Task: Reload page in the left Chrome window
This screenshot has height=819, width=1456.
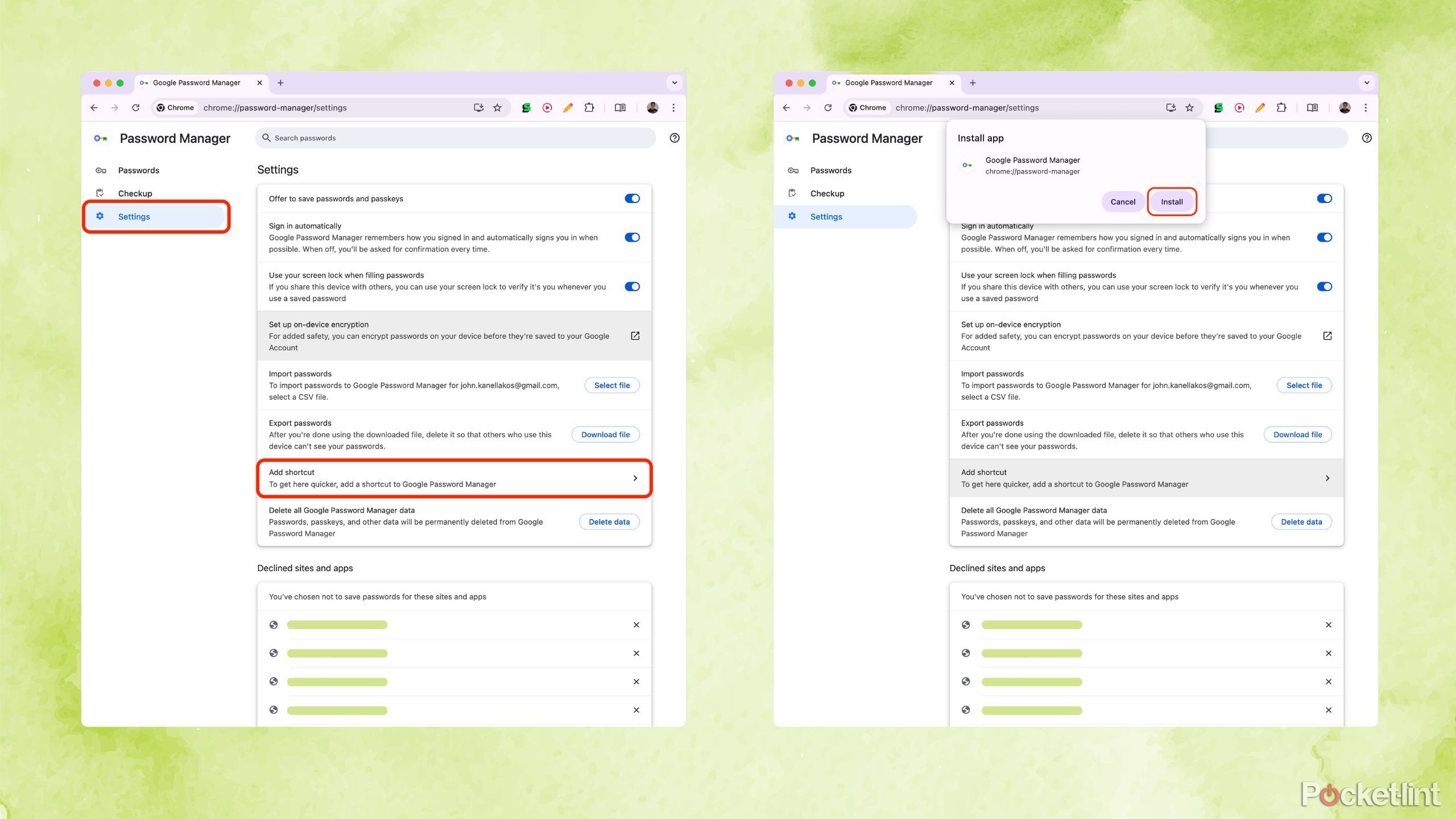Action: pyautogui.click(x=135, y=107)
